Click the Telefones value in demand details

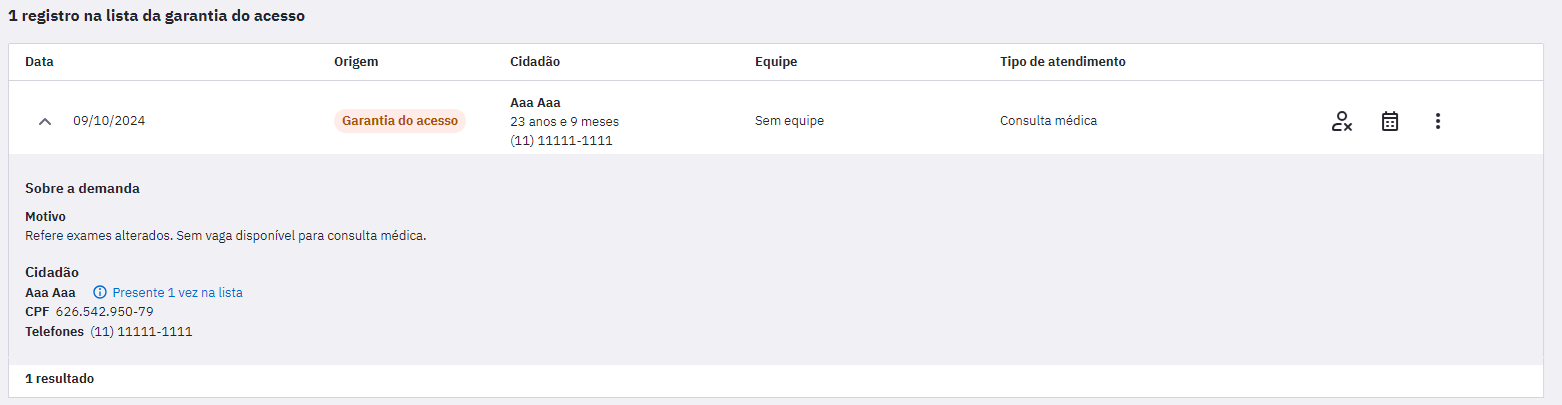tap(141, 331)
